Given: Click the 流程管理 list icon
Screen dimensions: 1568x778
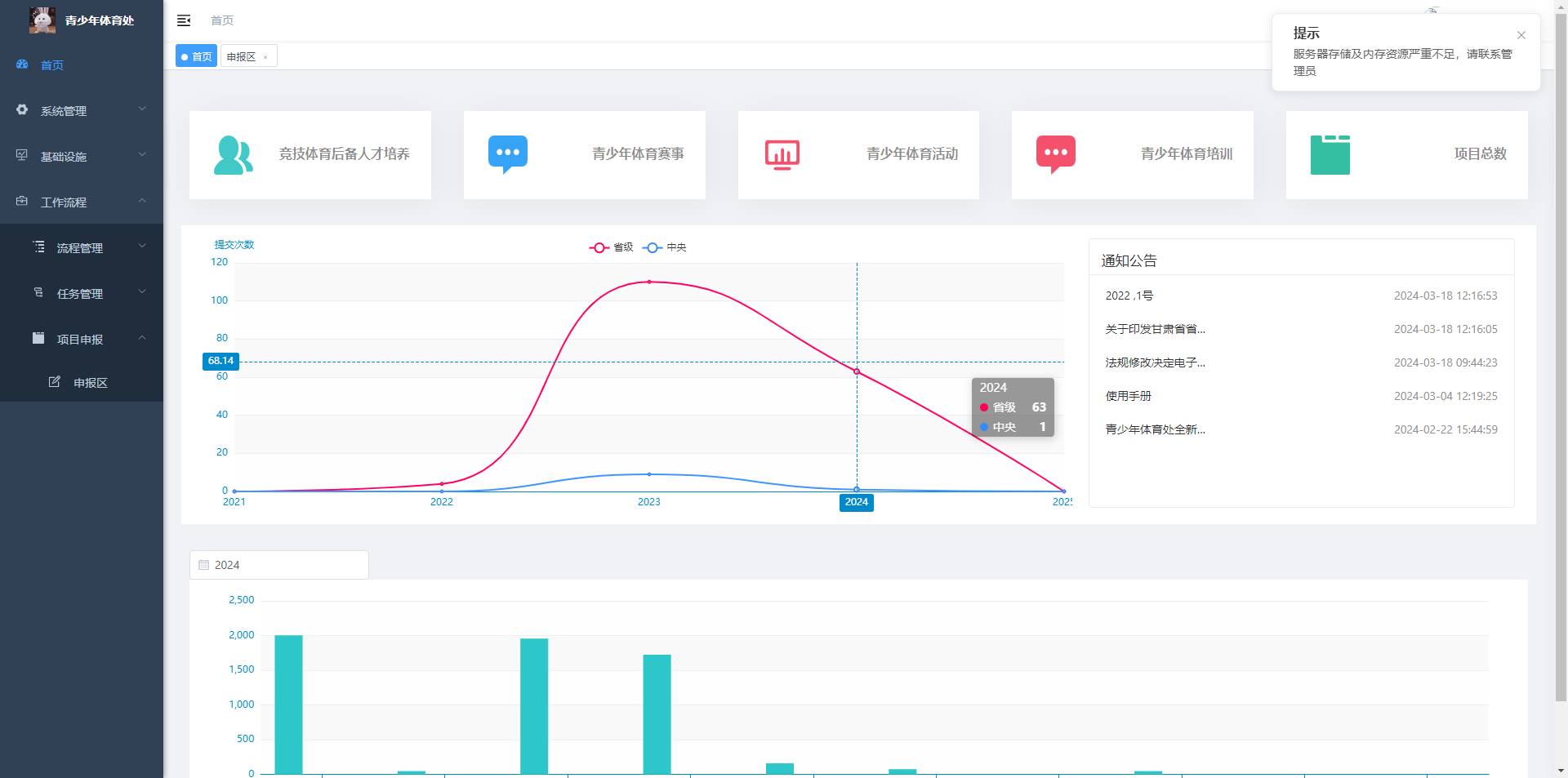Looking at the screenshot, I should coord(38,247).
